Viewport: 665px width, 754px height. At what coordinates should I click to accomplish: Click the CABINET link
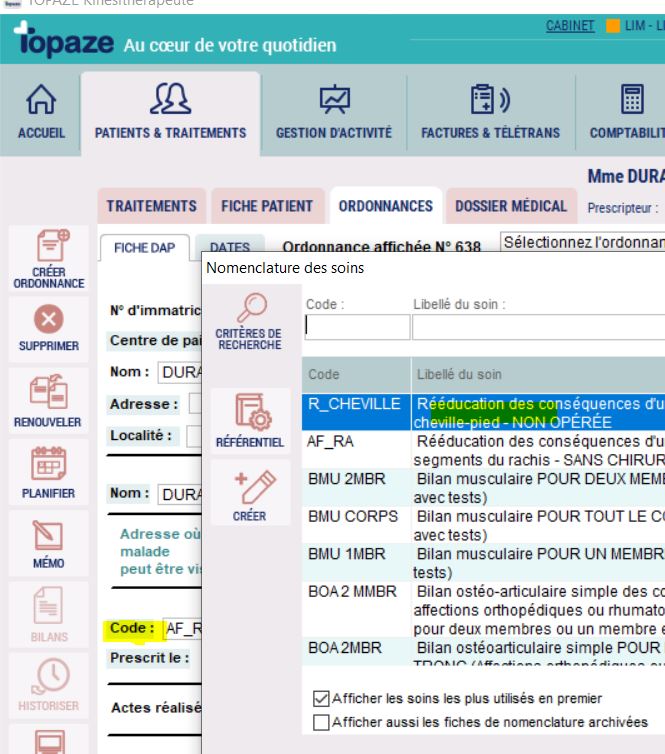[x=570, y=26]
